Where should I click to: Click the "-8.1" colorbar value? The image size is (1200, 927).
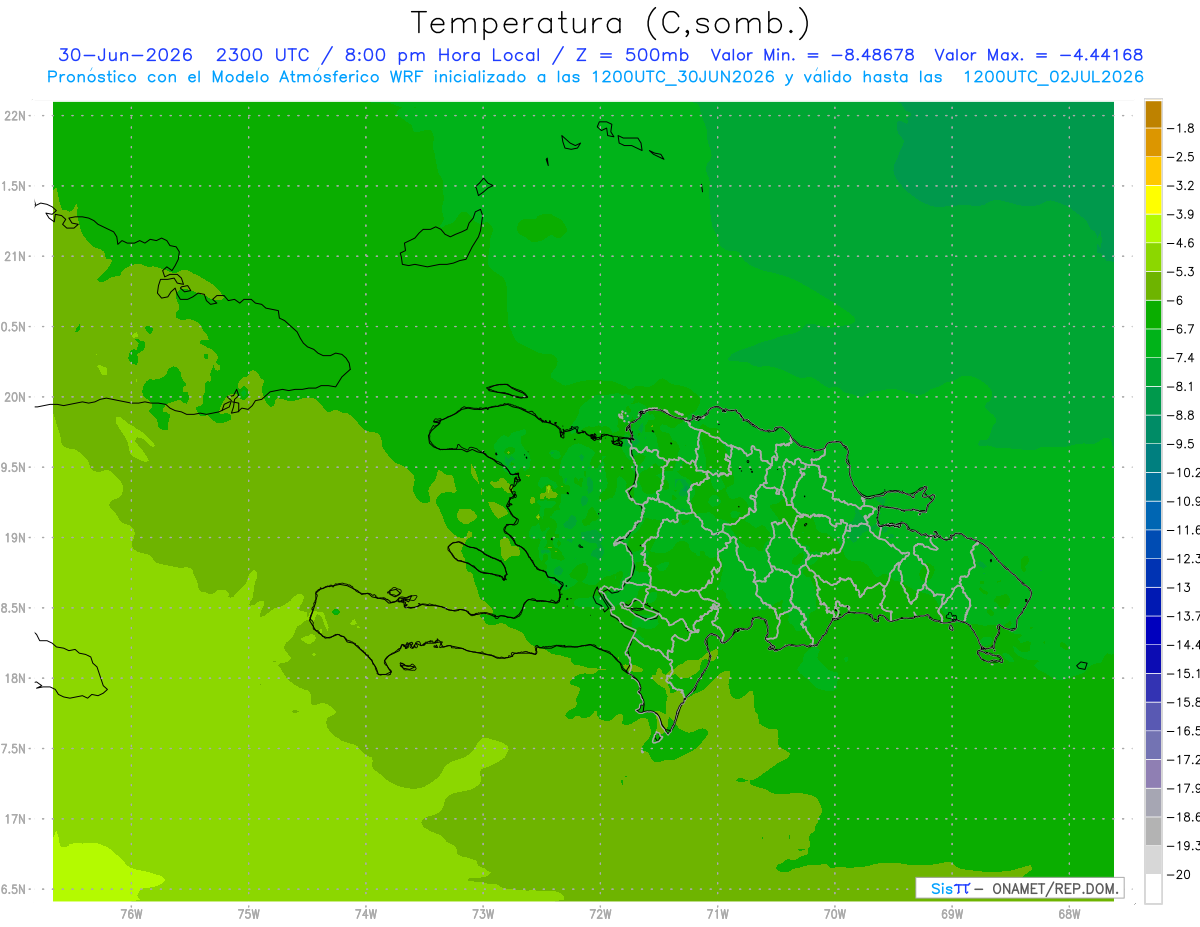(1182, 386)
